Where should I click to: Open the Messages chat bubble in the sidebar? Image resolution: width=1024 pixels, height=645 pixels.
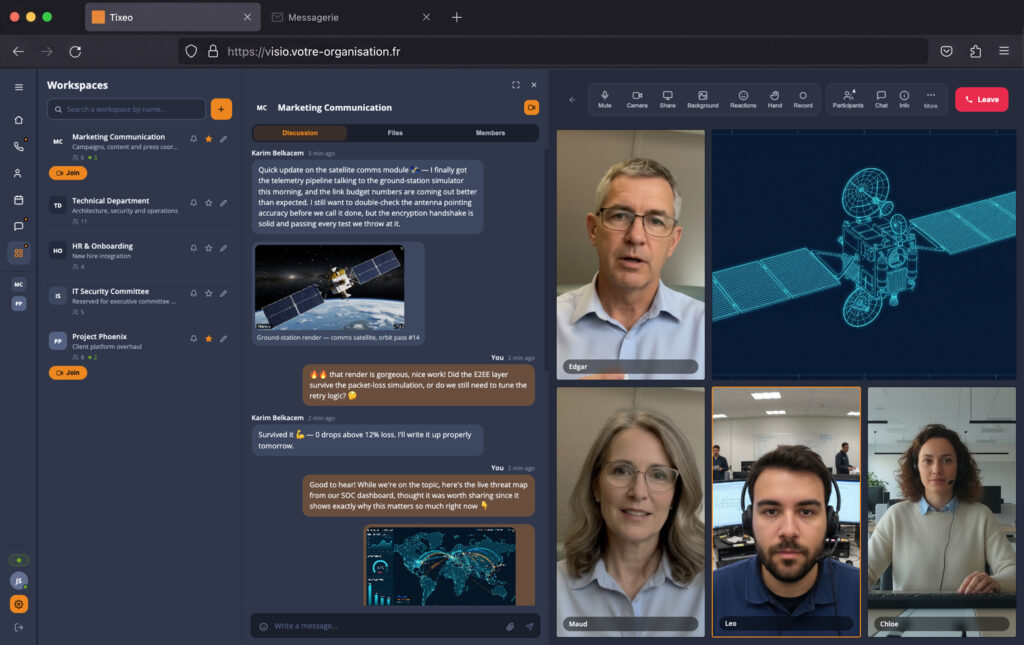click(x=19, y=226)
